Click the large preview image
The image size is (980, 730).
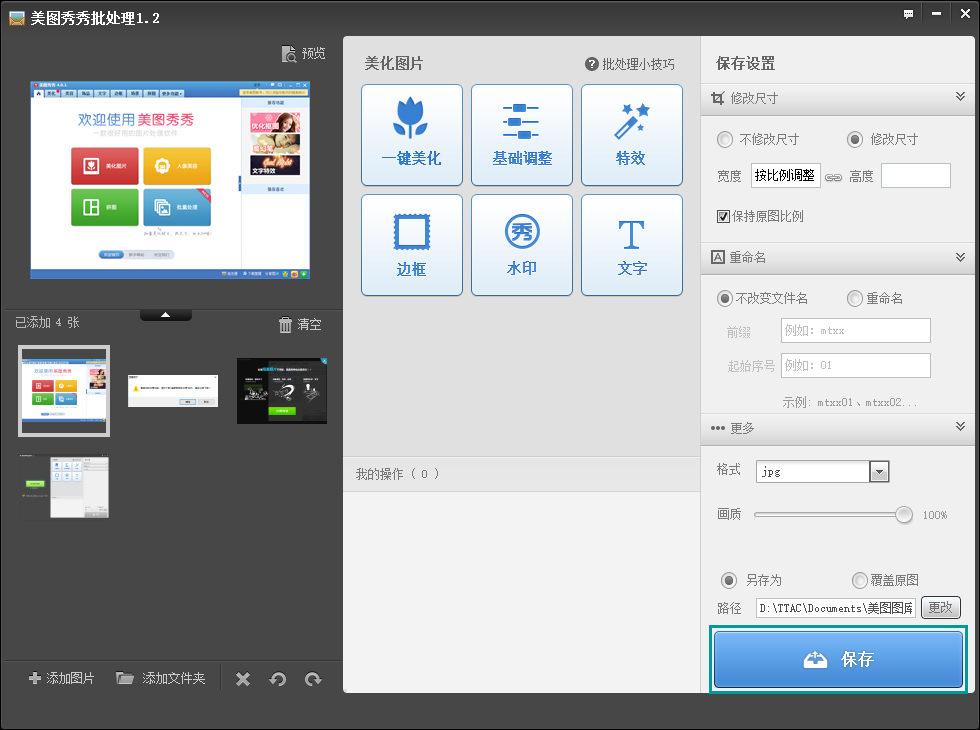click(170, 179)
